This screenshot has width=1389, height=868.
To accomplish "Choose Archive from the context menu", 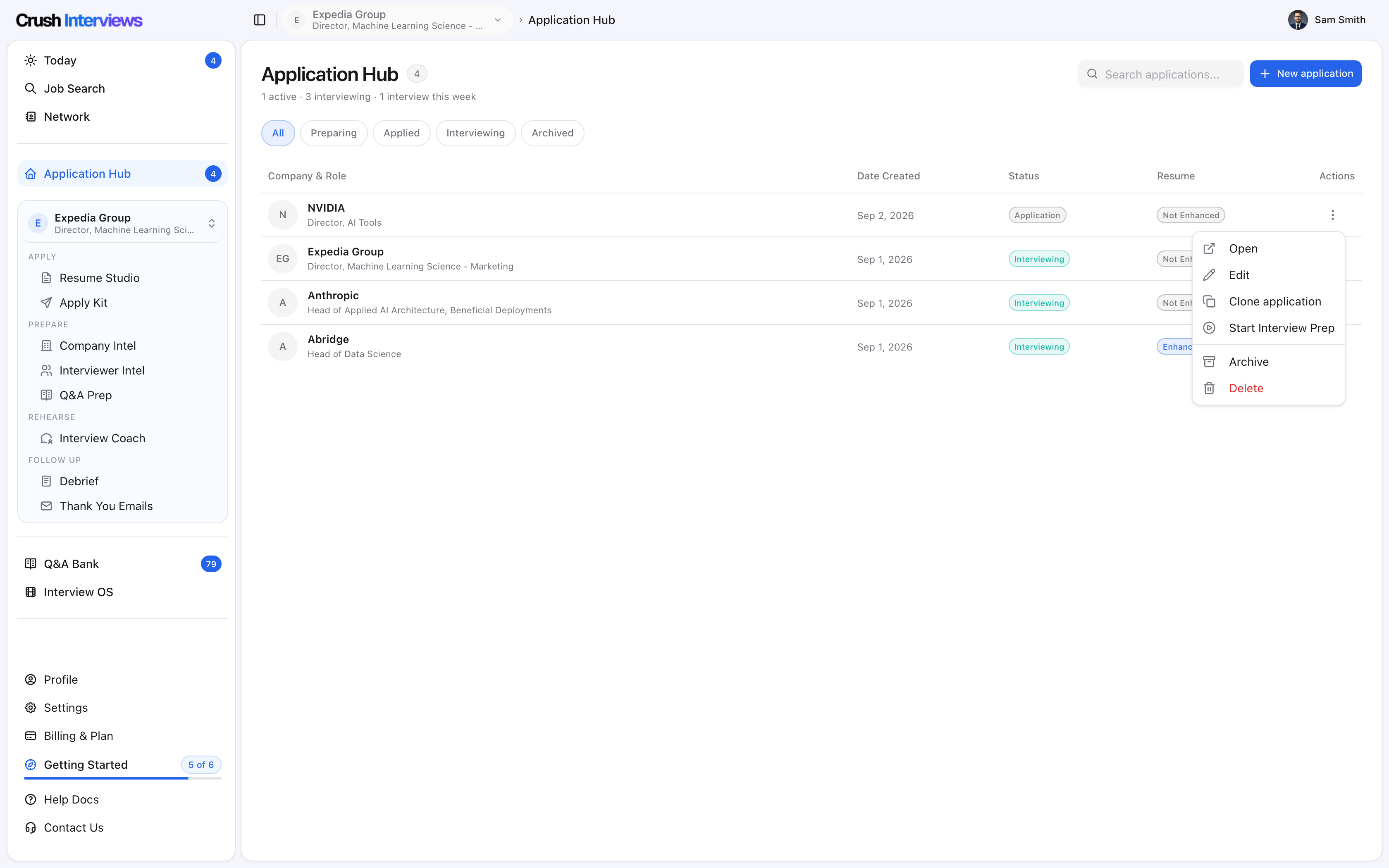I will (1268, 362).
